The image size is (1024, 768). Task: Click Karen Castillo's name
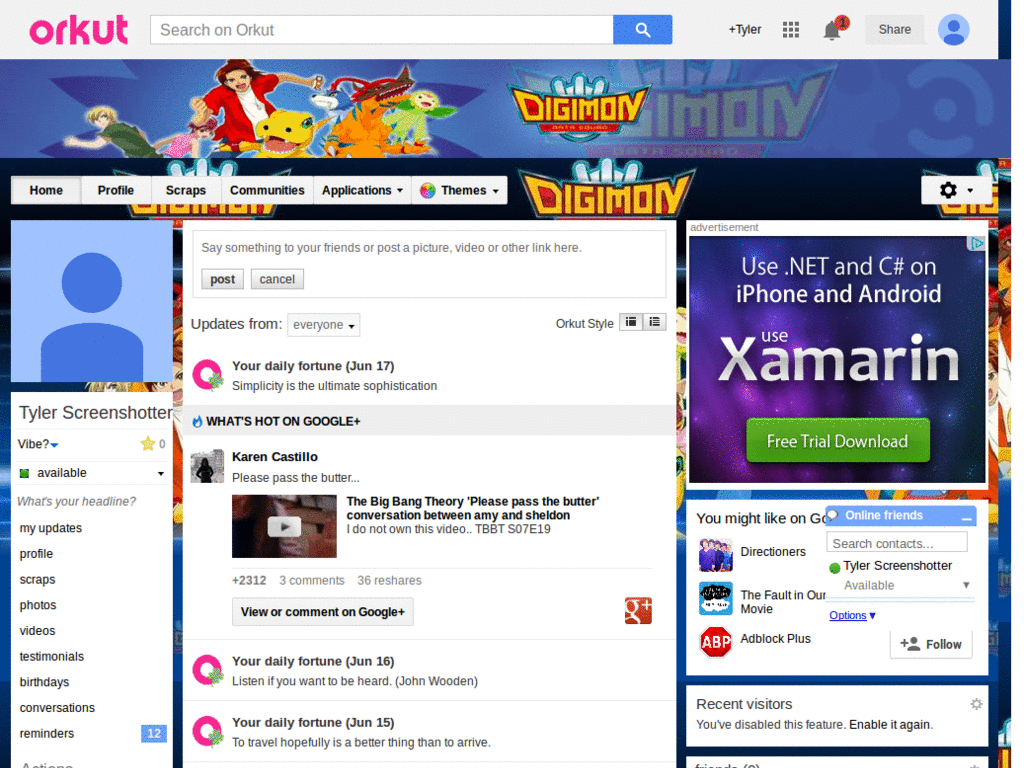[x=275, y=456]
